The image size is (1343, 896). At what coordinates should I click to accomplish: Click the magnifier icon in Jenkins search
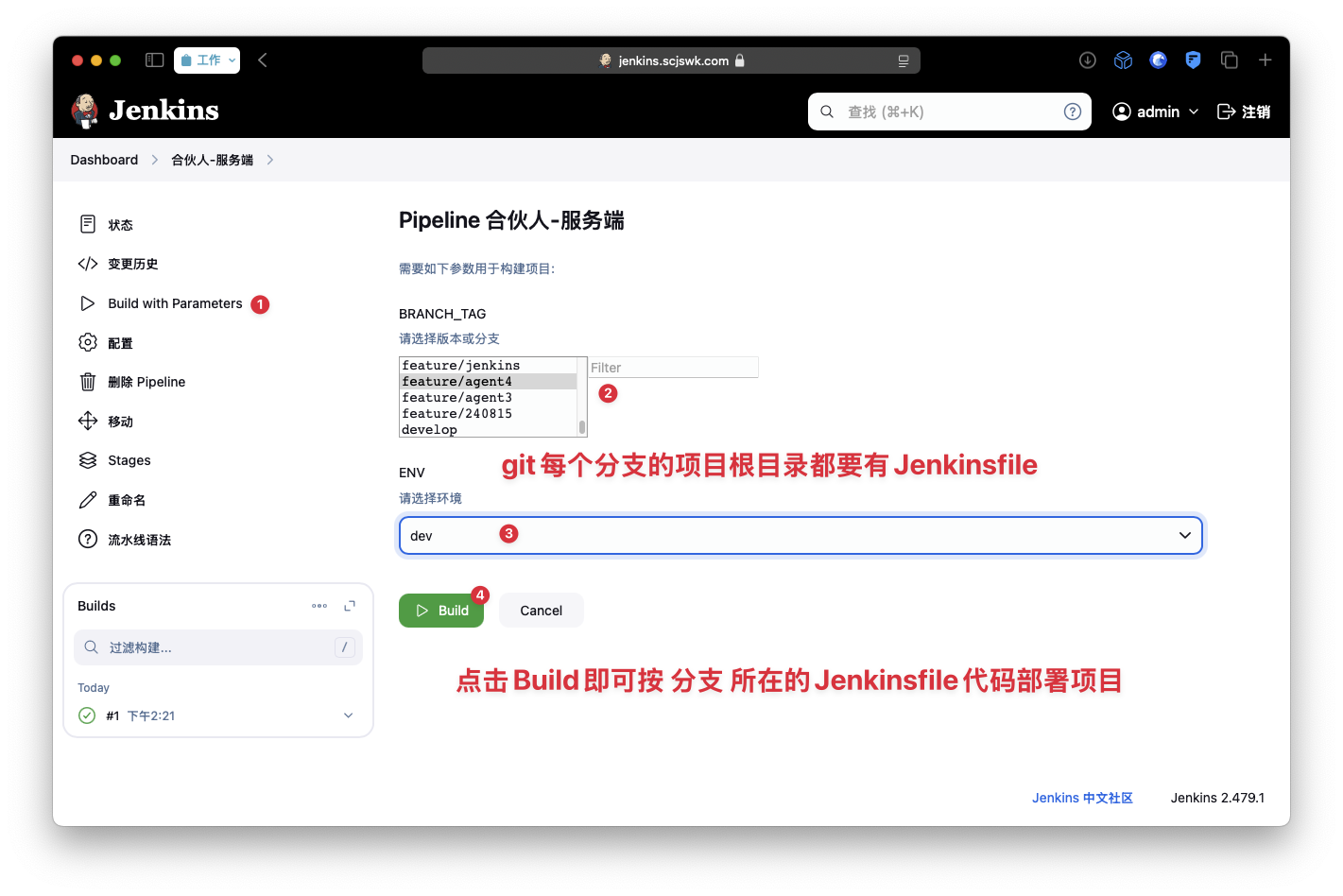click(827, 112)
